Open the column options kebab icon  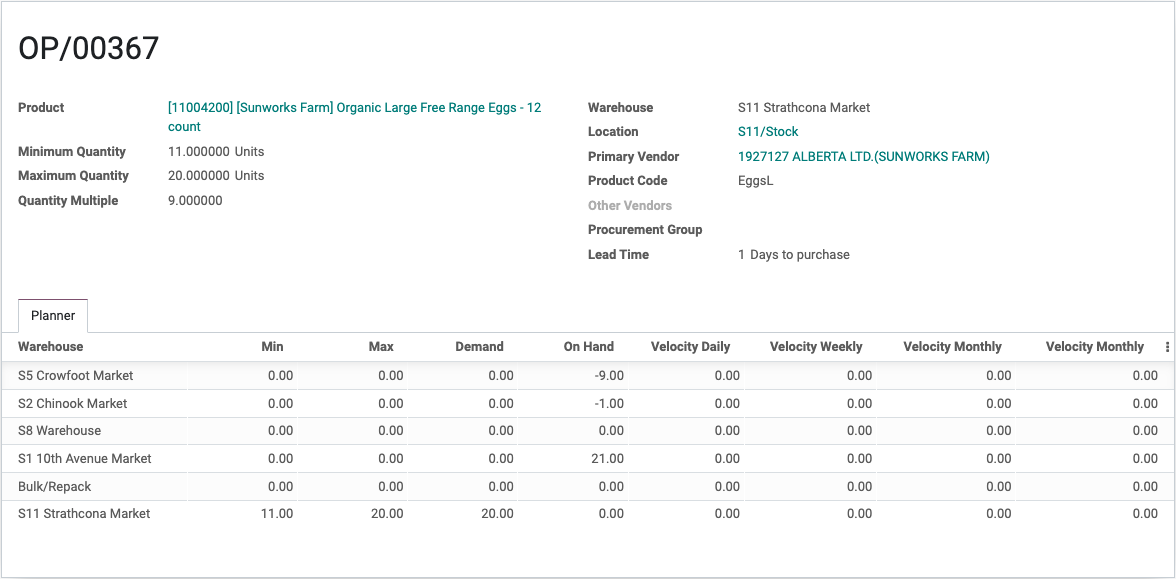tap(1167, 346)
